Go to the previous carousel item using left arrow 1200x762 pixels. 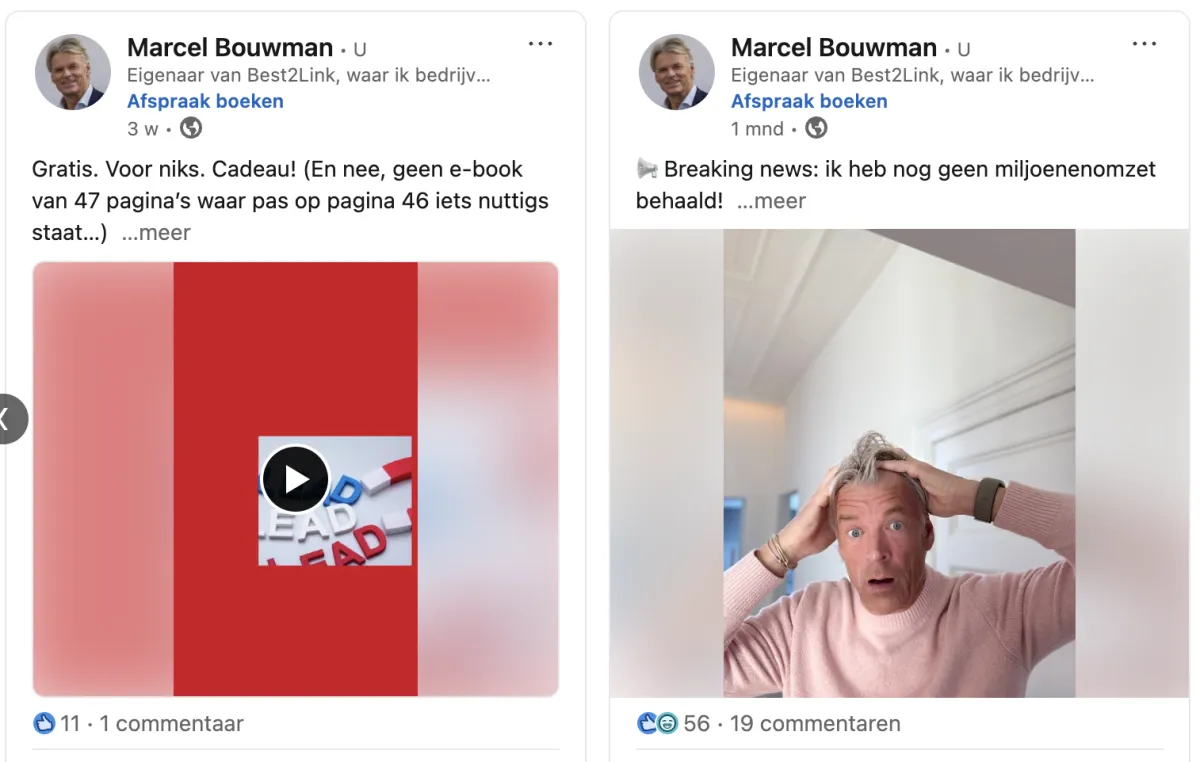(x=8, y=418)
